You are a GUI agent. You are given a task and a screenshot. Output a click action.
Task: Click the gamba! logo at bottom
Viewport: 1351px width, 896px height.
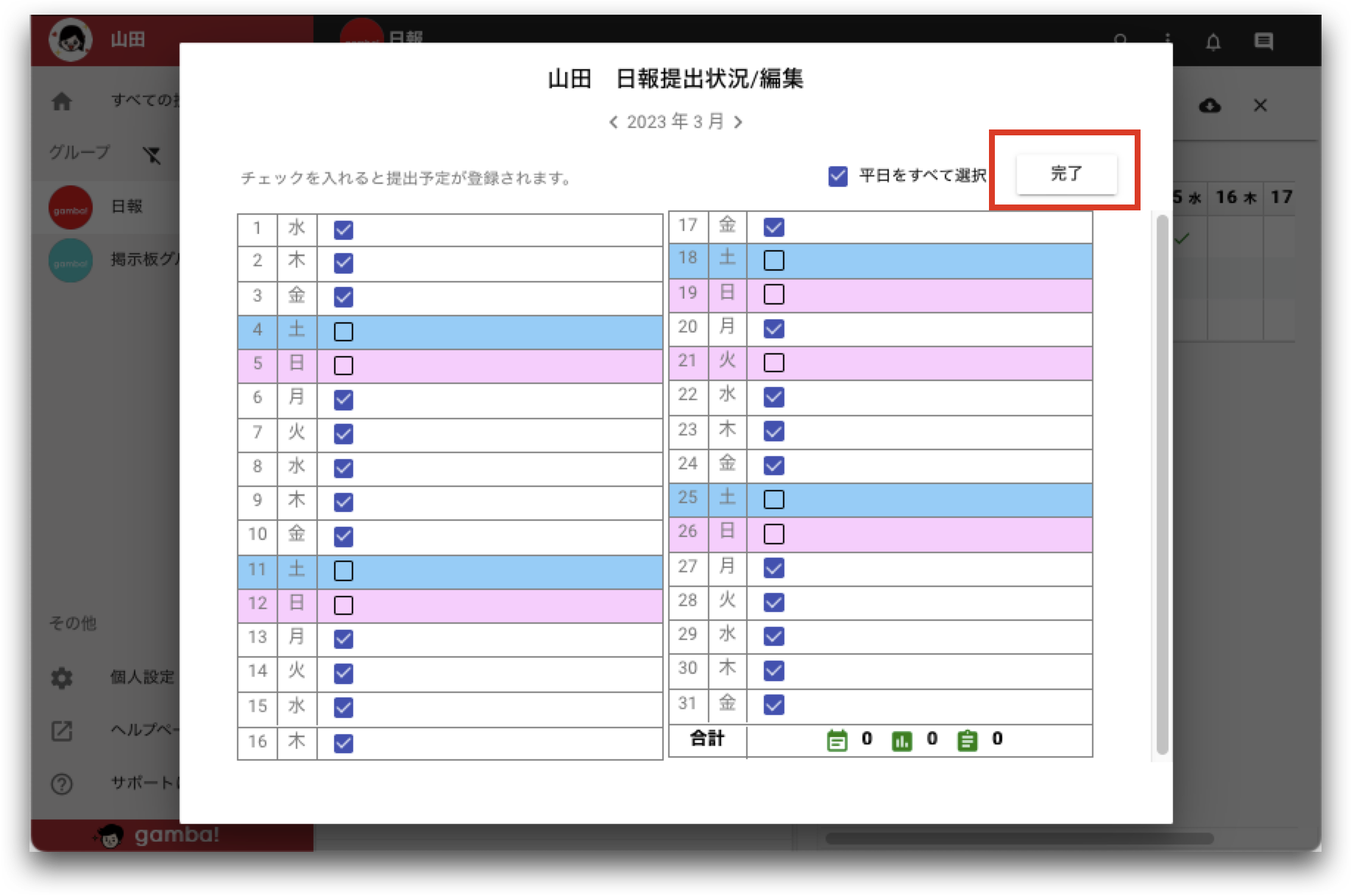[157, 836]
